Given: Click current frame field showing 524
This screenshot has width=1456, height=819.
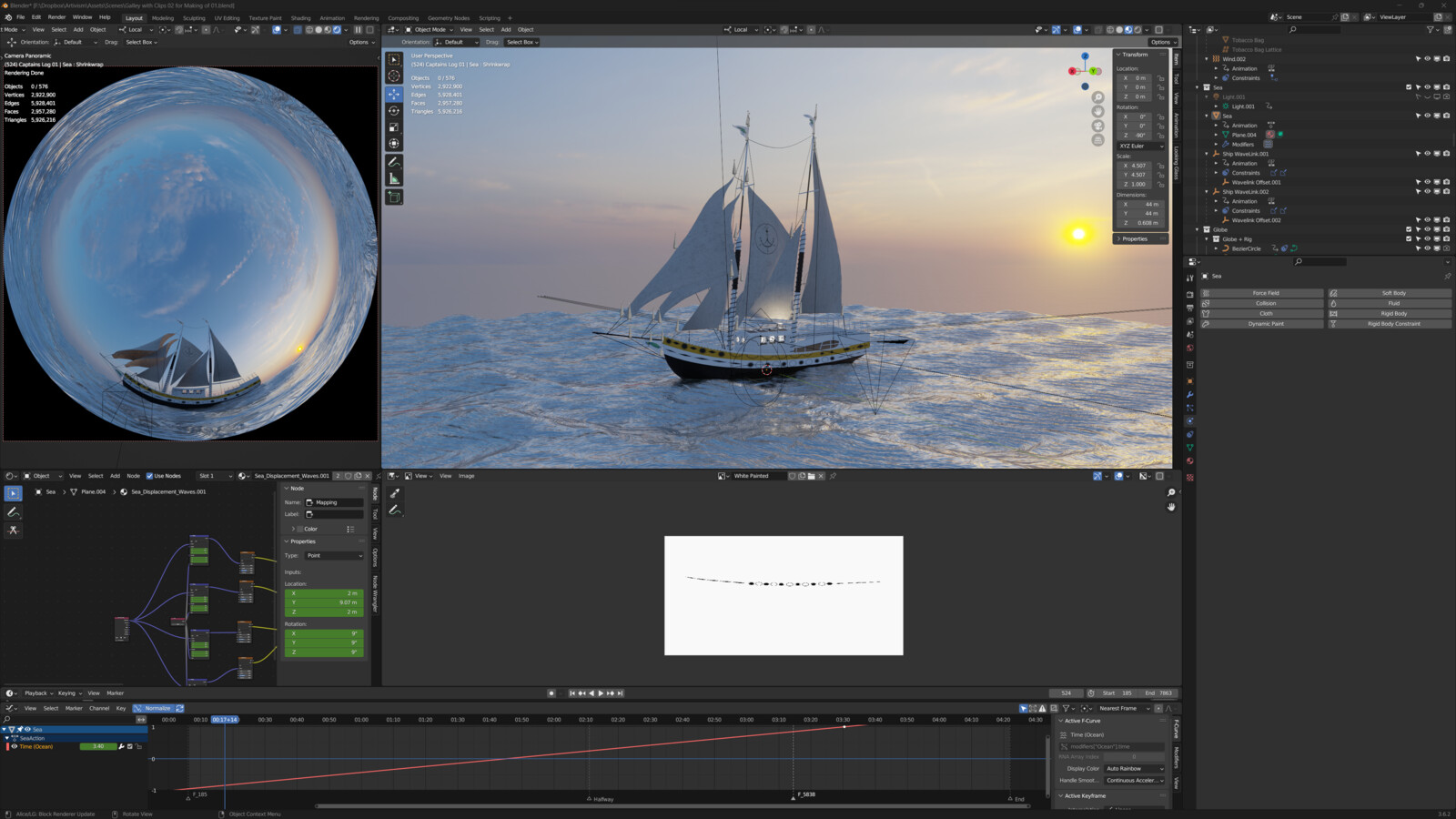Looking at the screenshot, I should [1067, 693].
